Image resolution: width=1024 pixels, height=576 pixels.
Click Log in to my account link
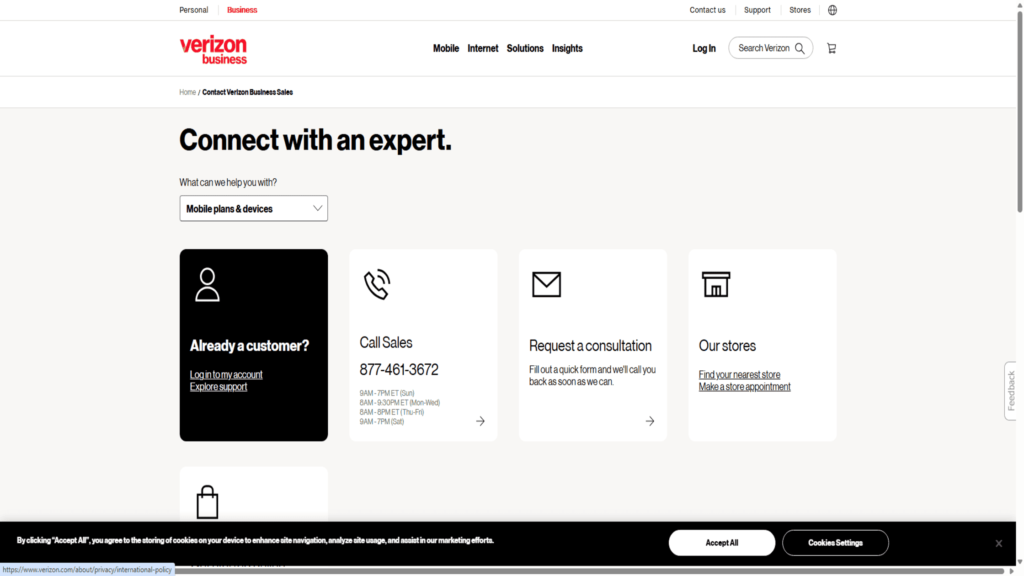point(226,374)
